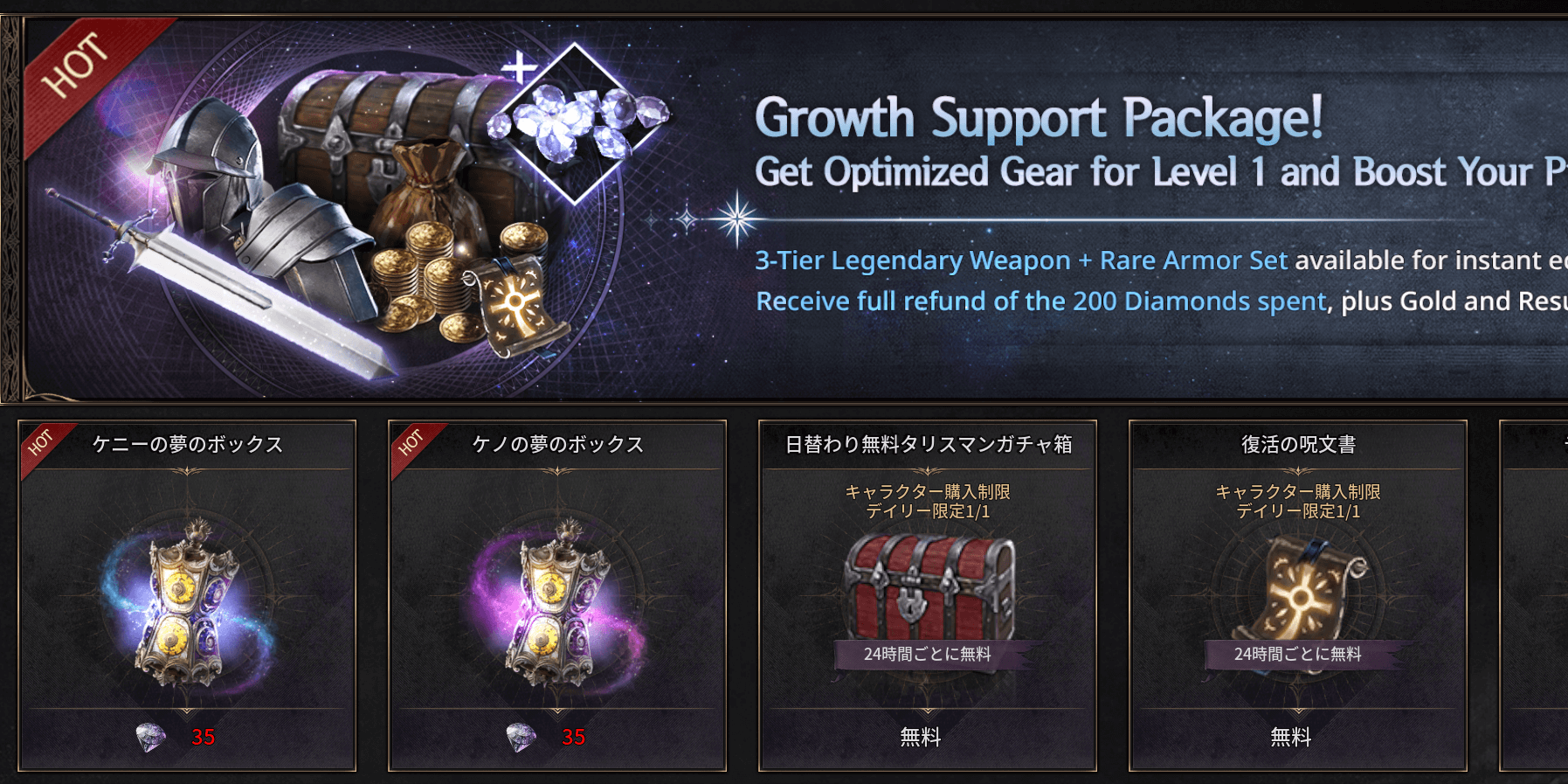Buy ケニーの夢のボックス for 35 diamonds
This screenshot has height=784, width=1568.
177,737
